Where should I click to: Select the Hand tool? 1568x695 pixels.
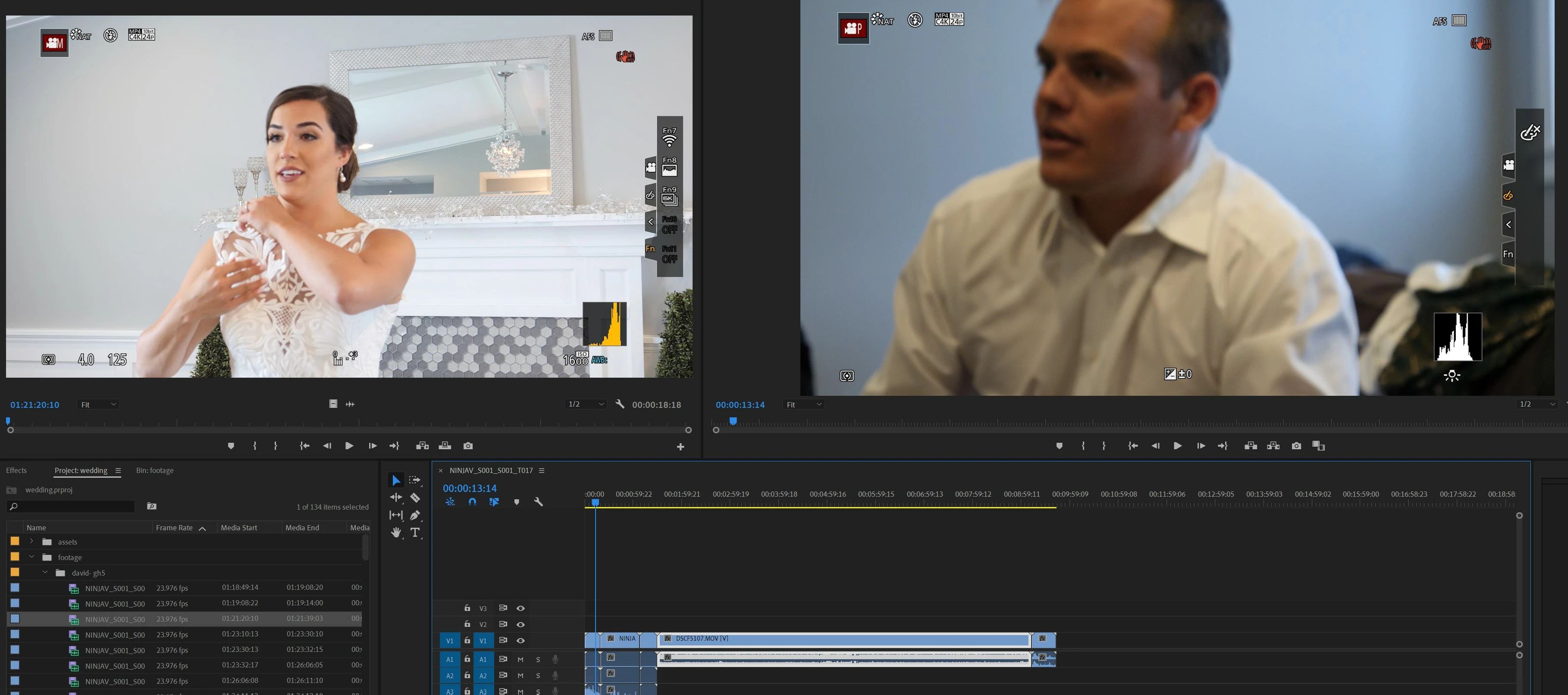coord(395,532)
